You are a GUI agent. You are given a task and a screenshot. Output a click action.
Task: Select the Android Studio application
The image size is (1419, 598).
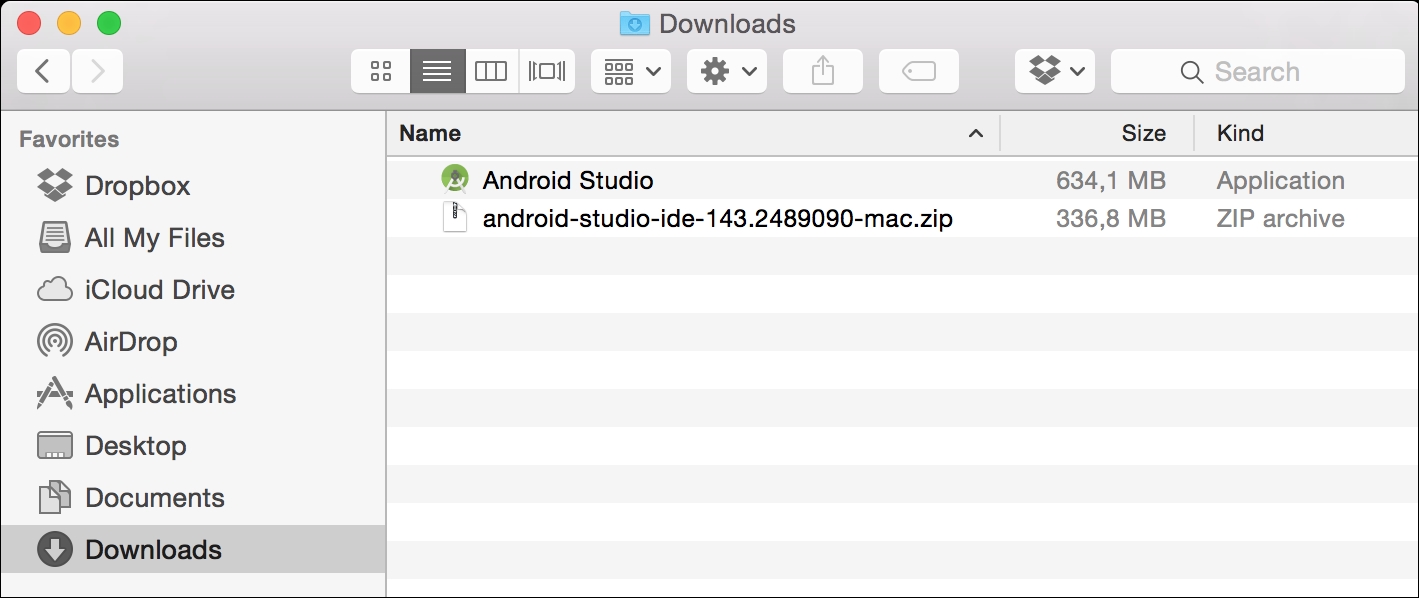pyautogui.click(x=567, y=181)
